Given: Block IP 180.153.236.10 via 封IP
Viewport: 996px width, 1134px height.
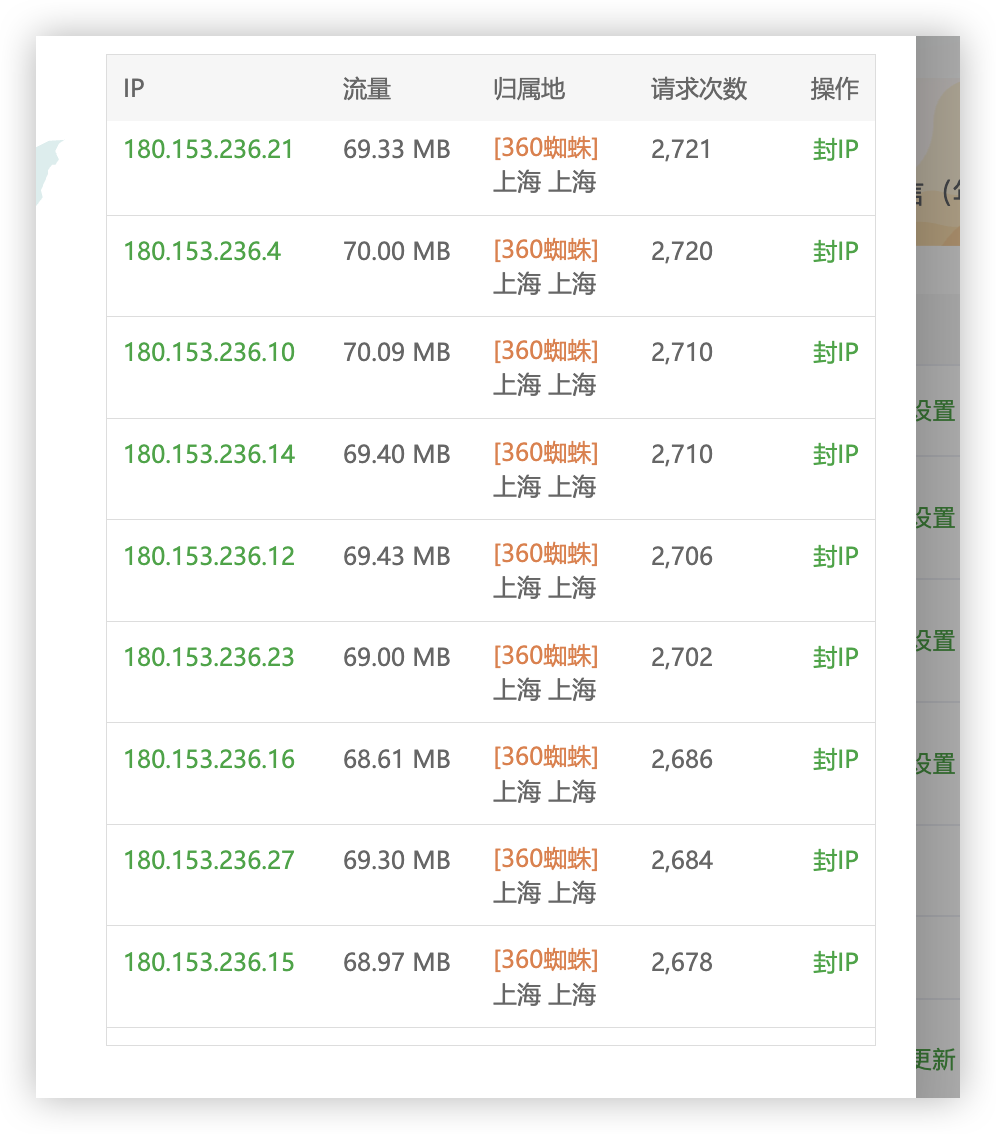Looking at the screenshot, I should 835,353.
